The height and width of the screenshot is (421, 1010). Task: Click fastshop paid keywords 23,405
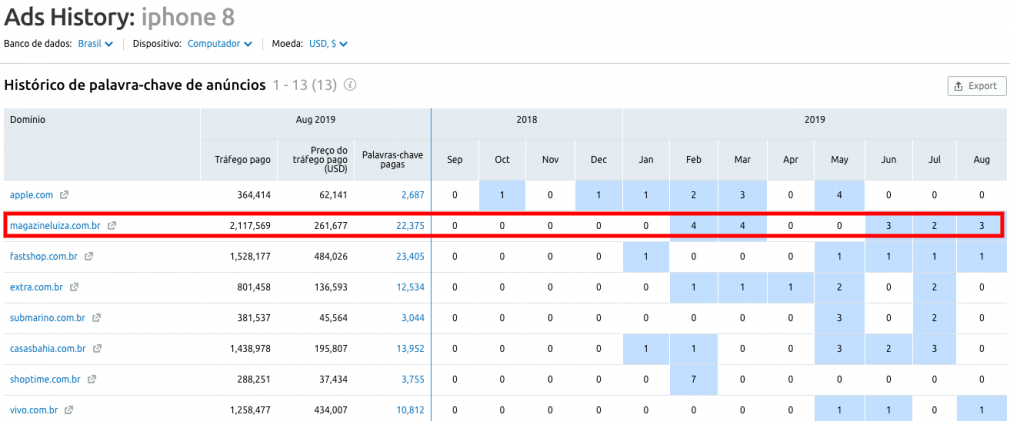pos(411,256)
